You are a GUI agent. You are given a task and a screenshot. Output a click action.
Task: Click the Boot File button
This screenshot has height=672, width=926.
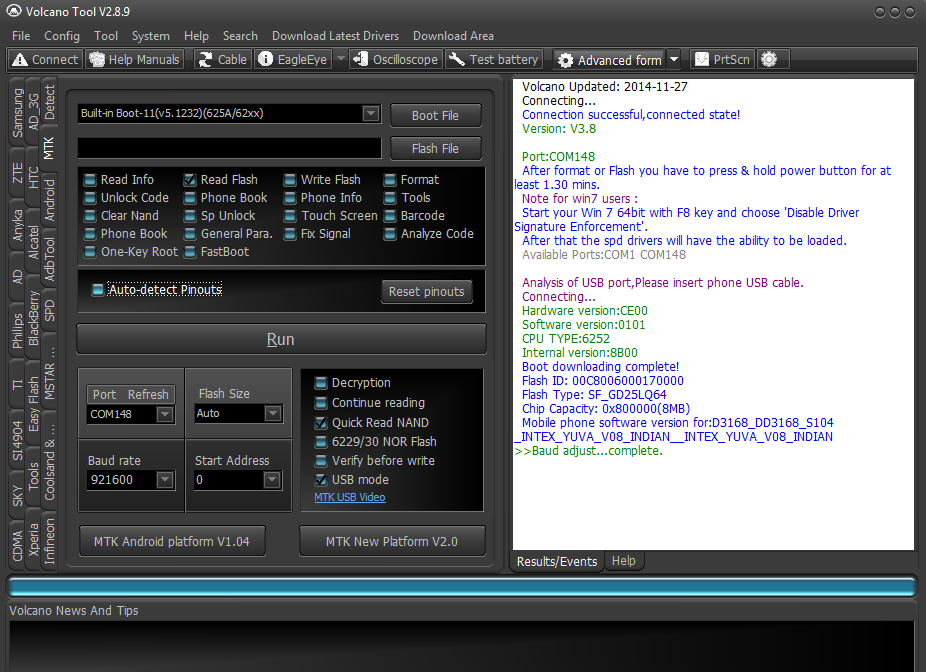pyautogui.click(x=435, y=116)
